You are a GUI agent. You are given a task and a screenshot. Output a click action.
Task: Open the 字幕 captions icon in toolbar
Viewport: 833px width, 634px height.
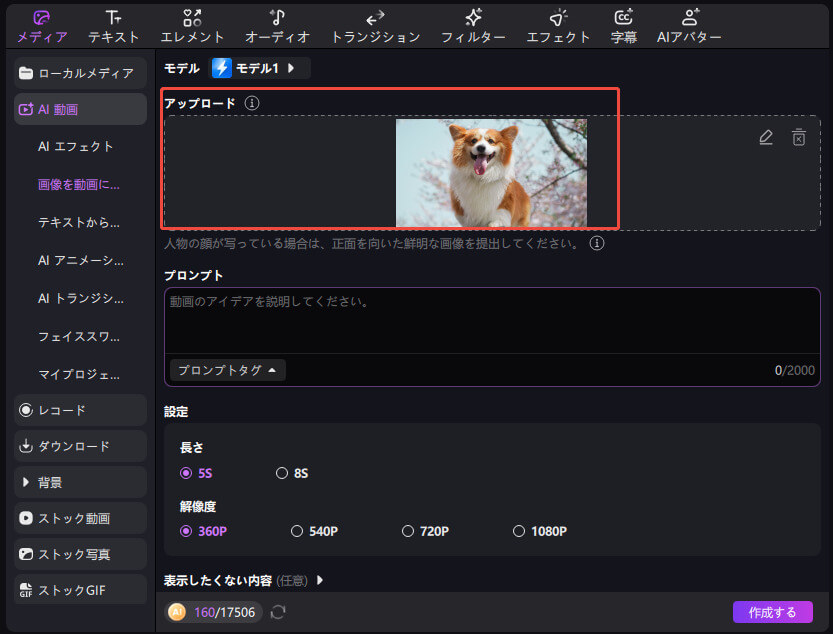624,18
